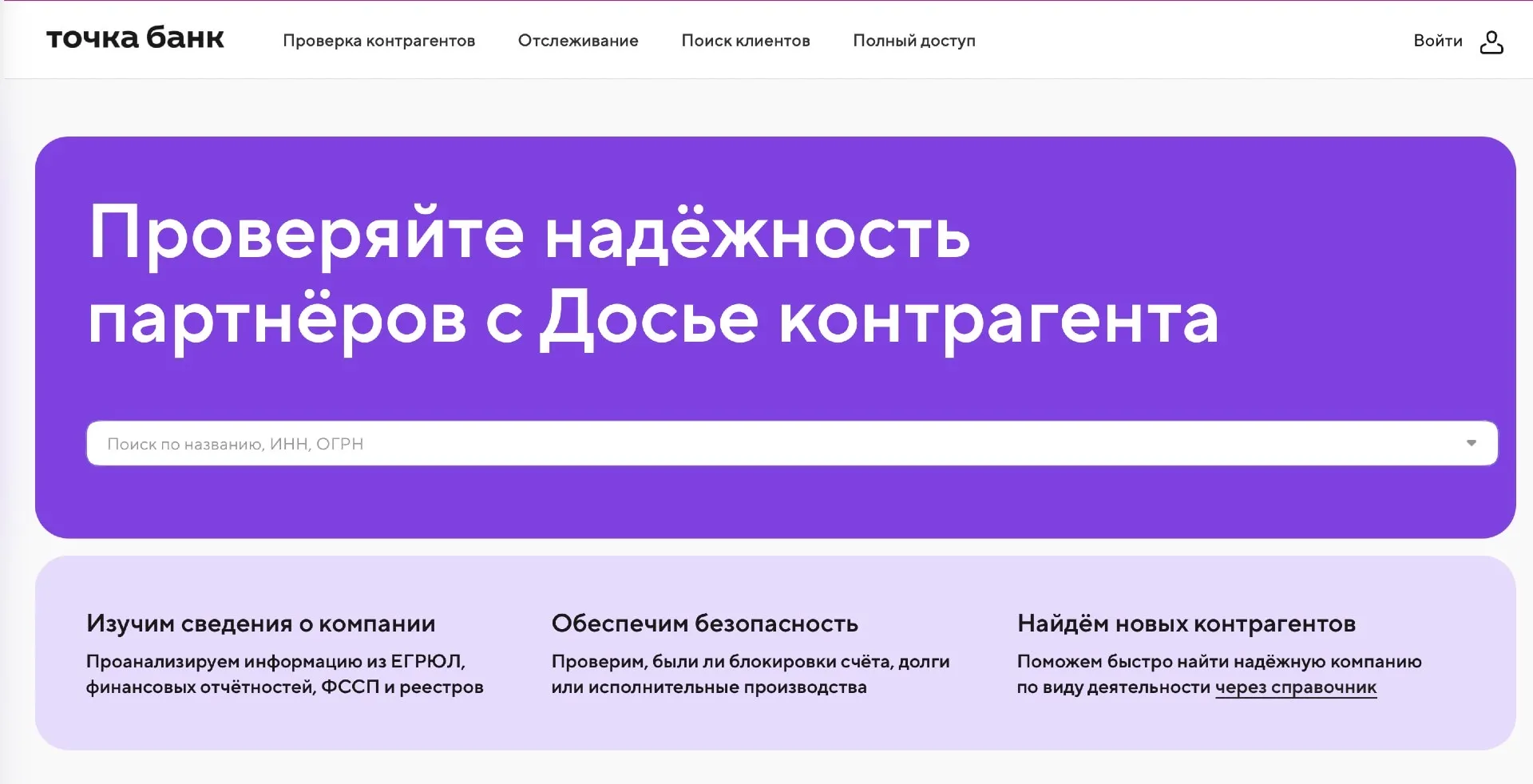Click the ЕГРЮЛ information description text

coord(275,662)
